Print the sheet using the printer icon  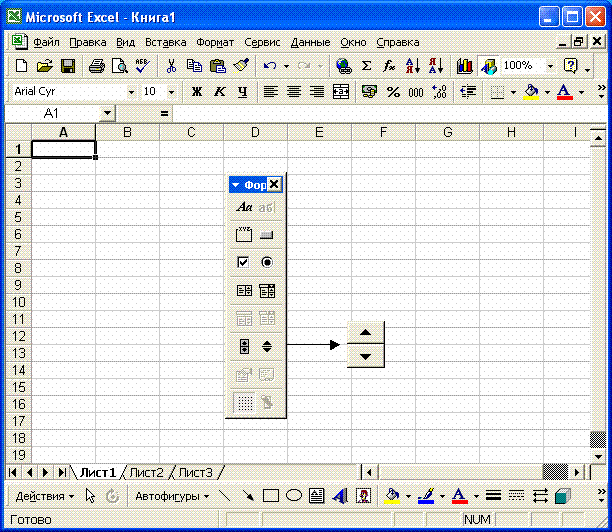pos(96,66)
